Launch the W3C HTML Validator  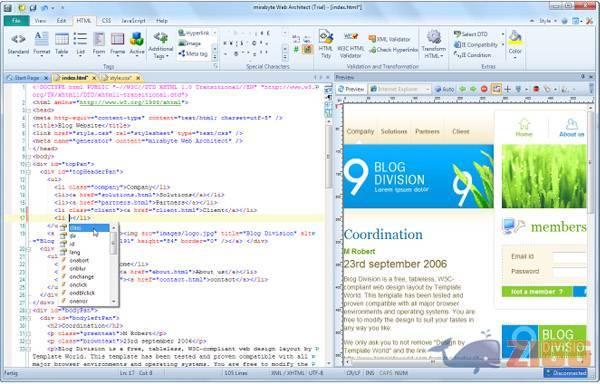[x=351, y=45]
